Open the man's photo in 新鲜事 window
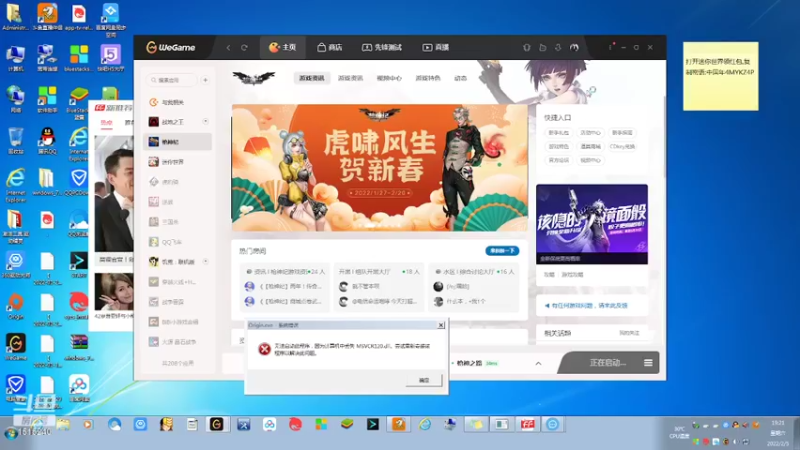 tap(114, 194)
